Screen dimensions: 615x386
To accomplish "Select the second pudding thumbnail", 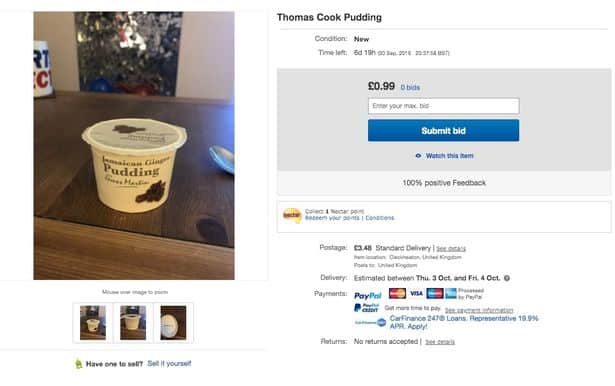I will [133, 322].
